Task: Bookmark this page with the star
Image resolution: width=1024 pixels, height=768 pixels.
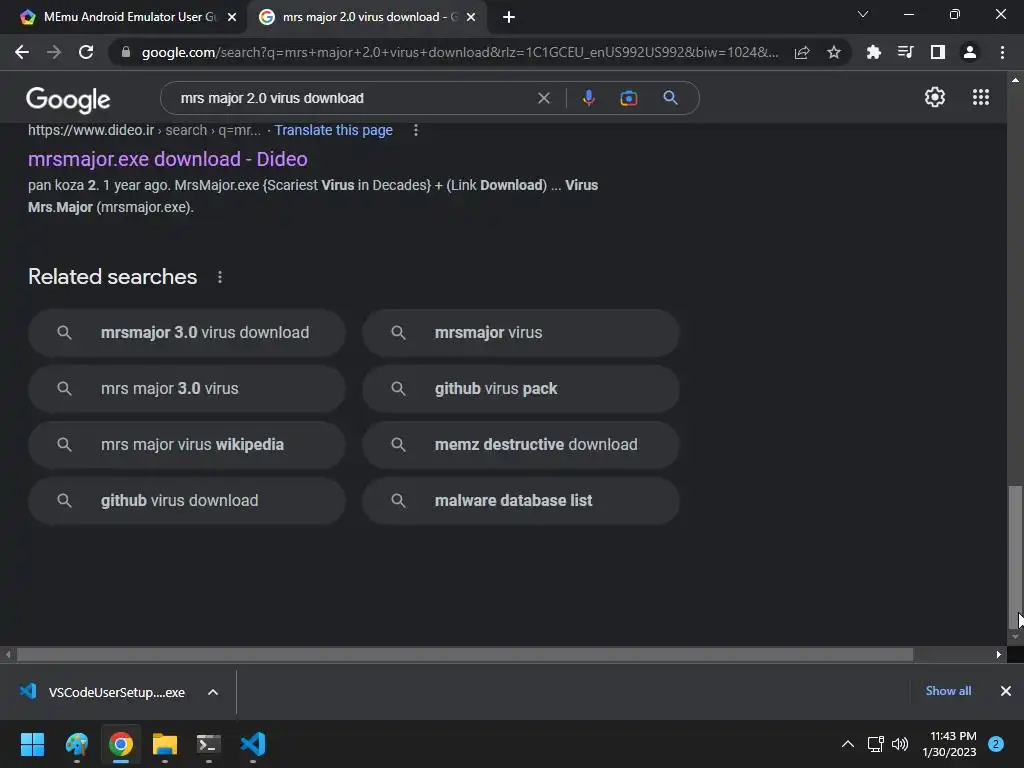Action: point(834,52)
